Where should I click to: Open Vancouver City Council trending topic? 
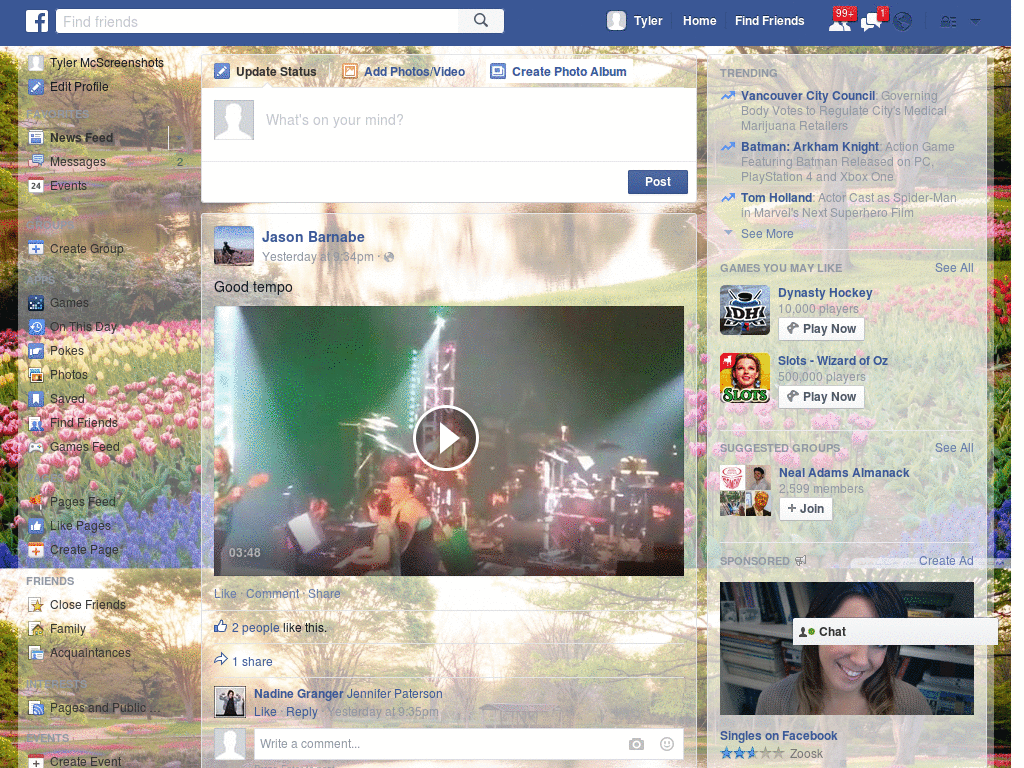(808, 96)
